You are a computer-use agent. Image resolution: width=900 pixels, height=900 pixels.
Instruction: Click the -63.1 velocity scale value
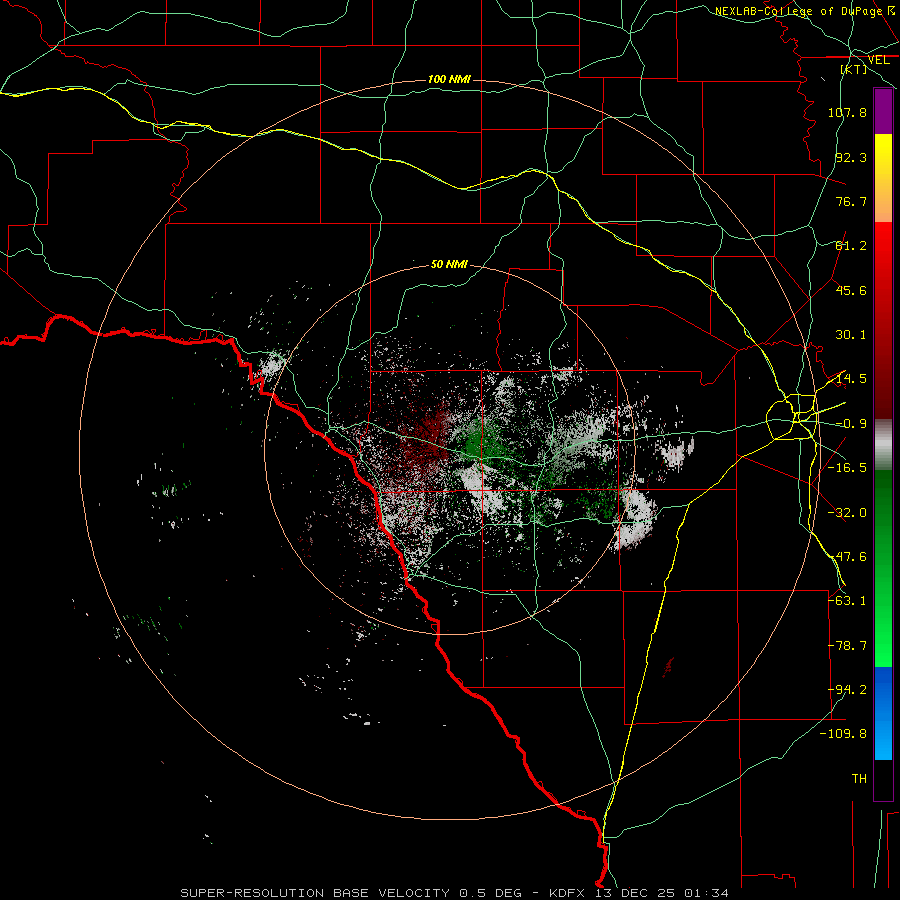point(847,601)
